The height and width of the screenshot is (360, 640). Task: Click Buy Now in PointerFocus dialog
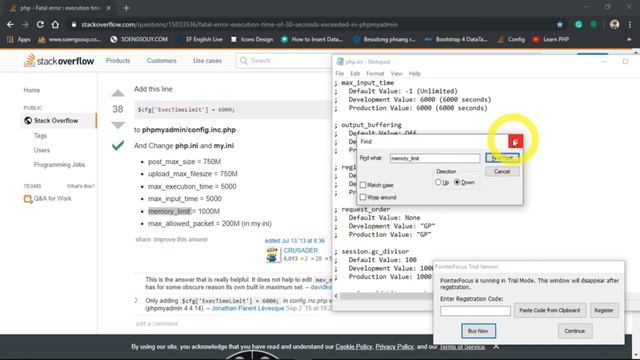click(478, 331)
